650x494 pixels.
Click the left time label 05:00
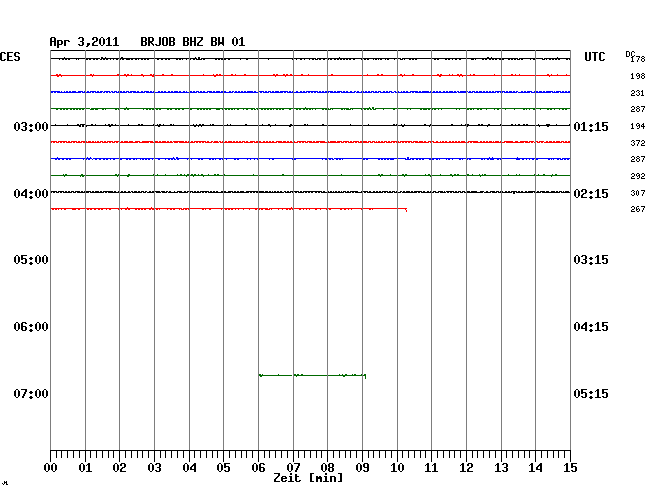(31, 260)
